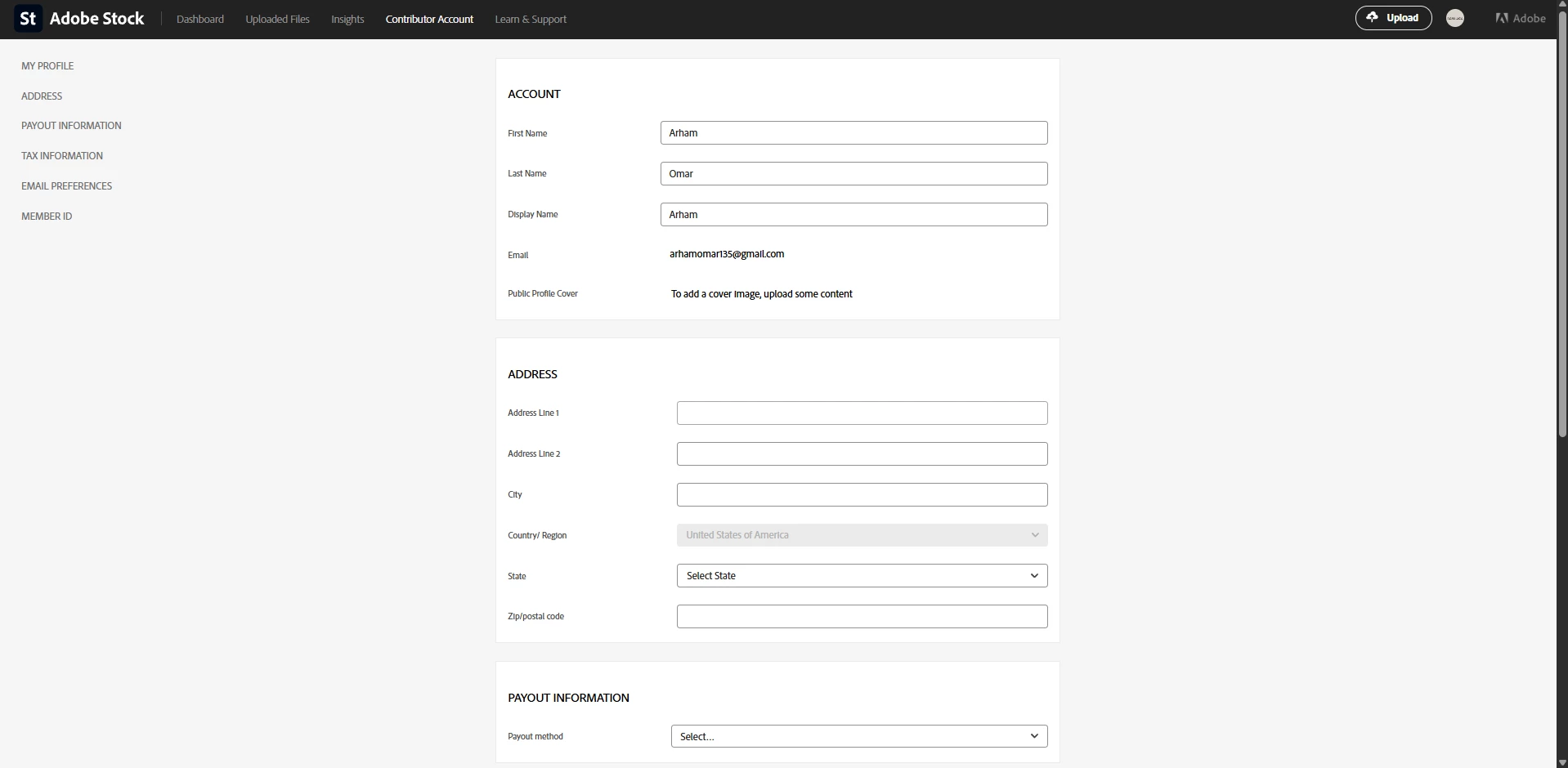Click the scrollbar down arrow
1568x768 pixels.
[1562, 763]
